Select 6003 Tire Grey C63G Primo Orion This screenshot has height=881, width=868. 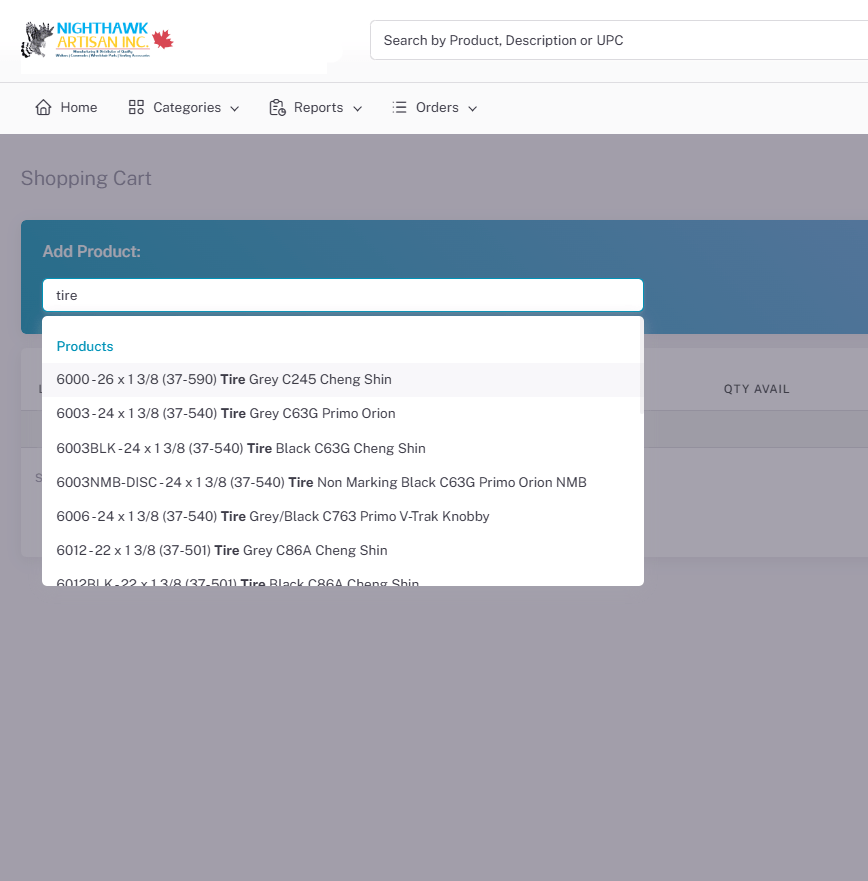[226, 414]
